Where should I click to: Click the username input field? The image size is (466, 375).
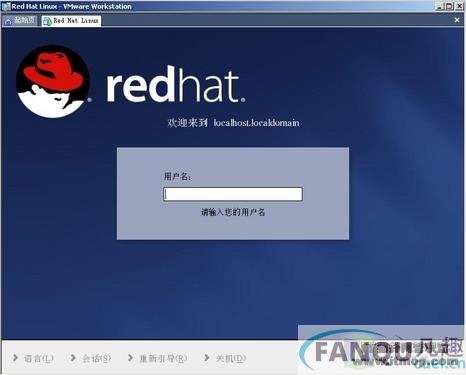233,194
